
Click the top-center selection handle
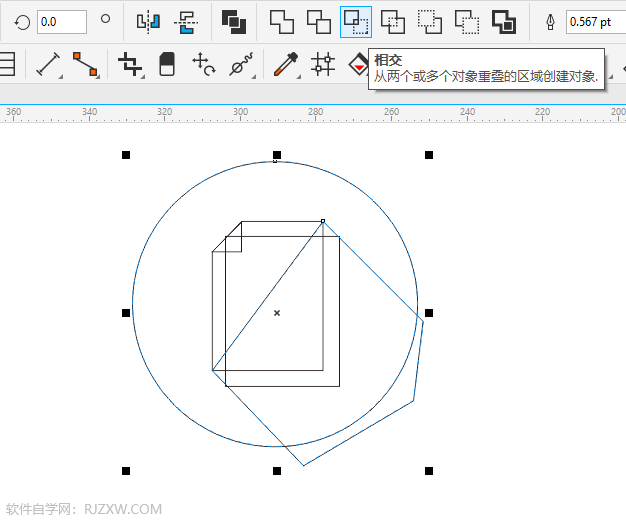[277, 155]
